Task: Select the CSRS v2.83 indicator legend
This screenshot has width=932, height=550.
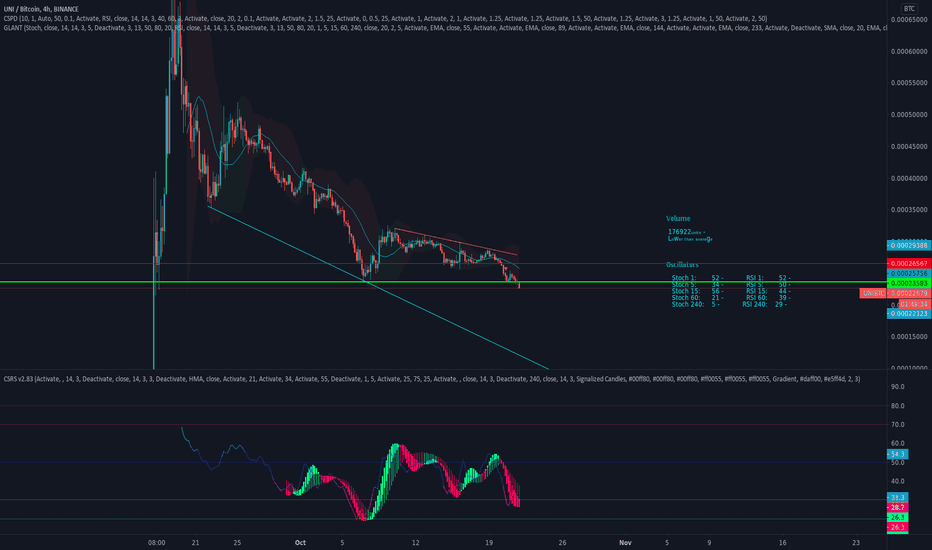Action: click(x=432, y=379)
